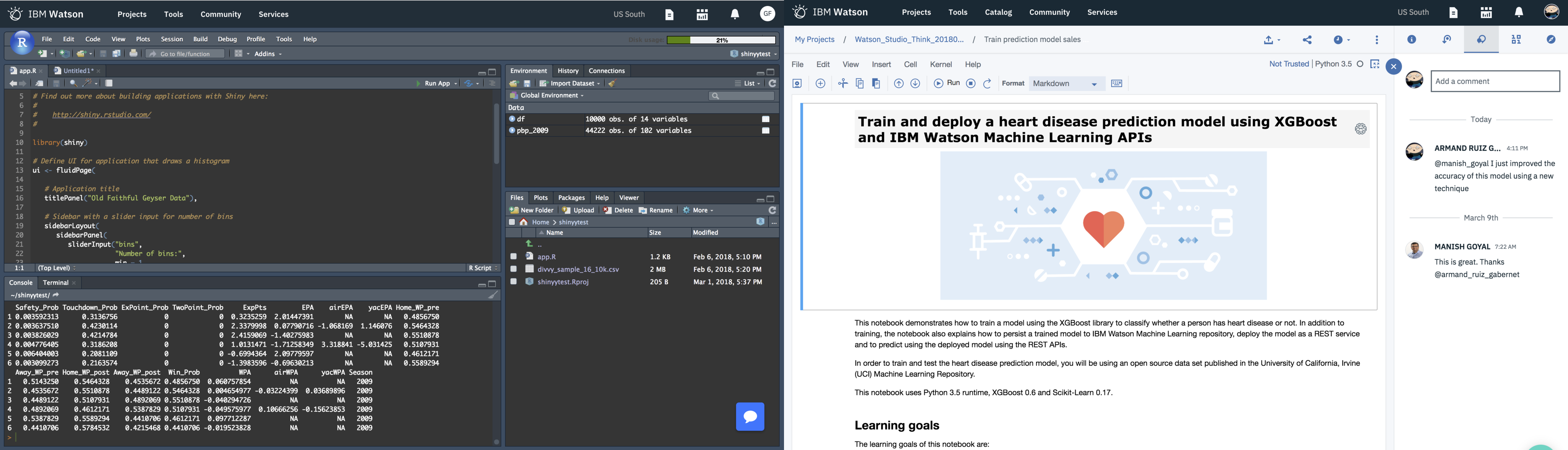1568x450 pixels.
Task: Check the df dataset checkbox in Environment
Action: pos(766,119)
